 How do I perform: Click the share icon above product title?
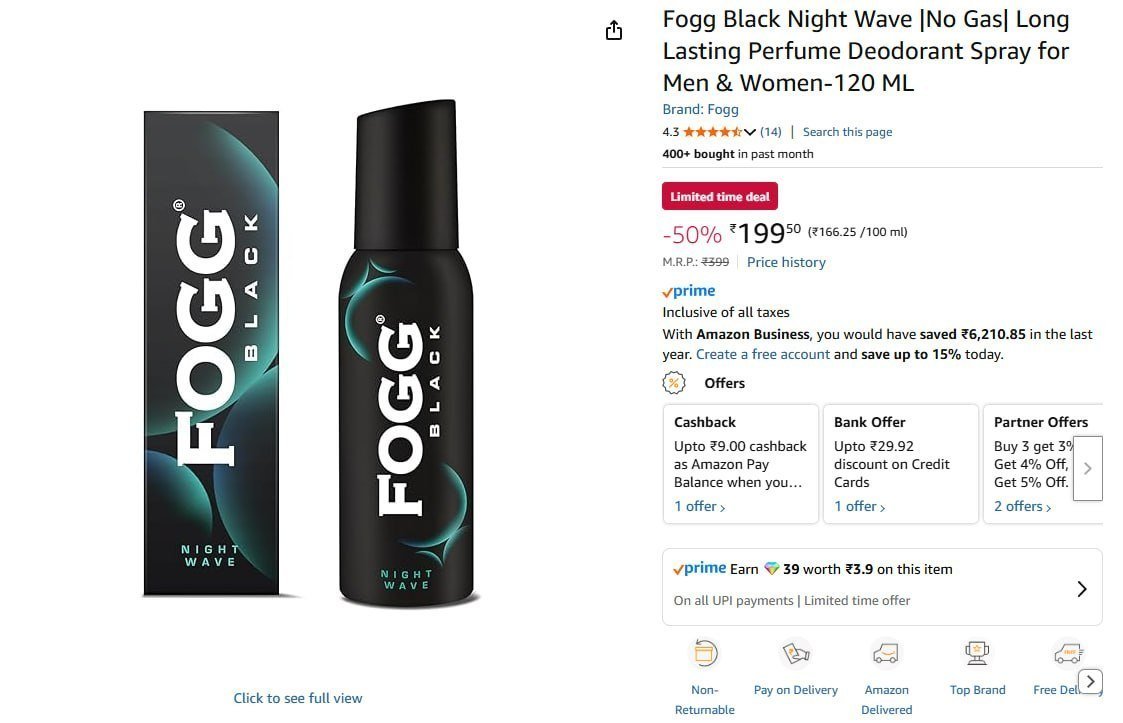click(613, 30)
